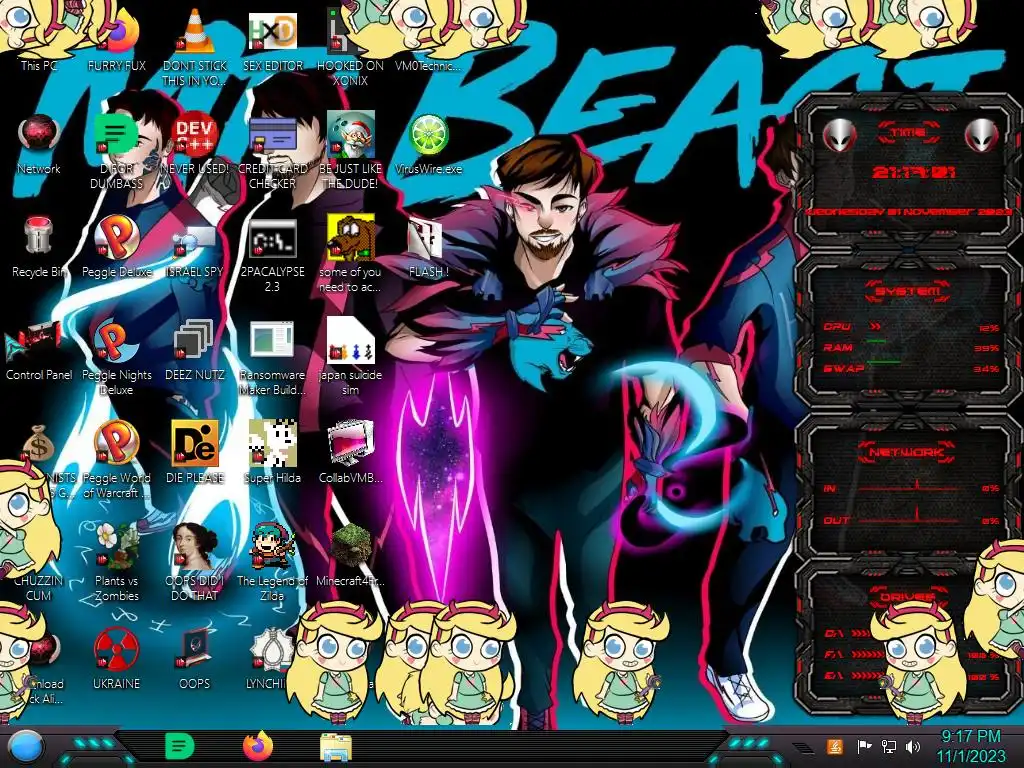
Task: Launch Firefox from the taskbar
Action: coord(257,746)
